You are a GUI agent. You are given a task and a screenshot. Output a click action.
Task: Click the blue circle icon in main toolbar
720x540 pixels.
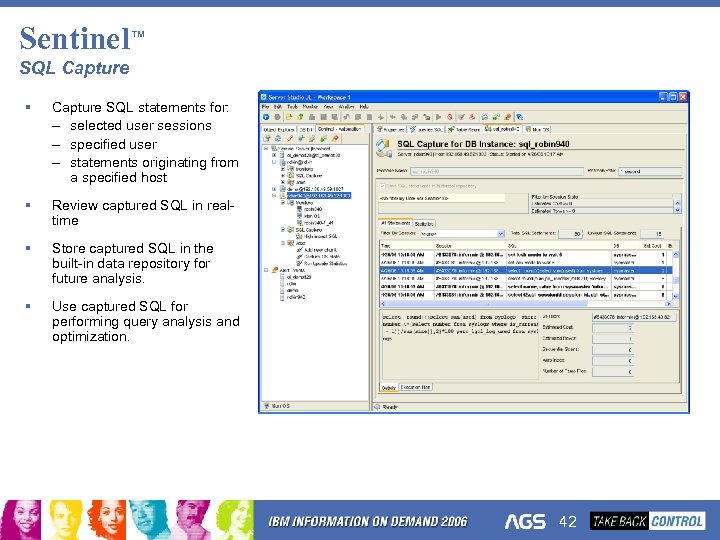coord(266,117)
